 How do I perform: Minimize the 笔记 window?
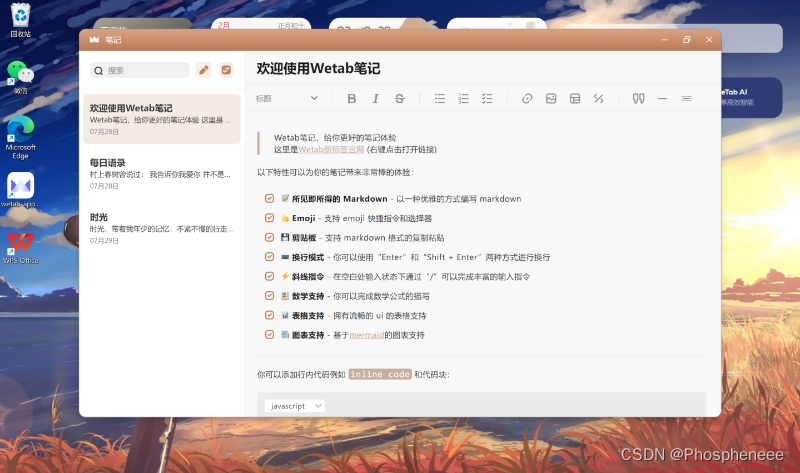coord(664,40)
